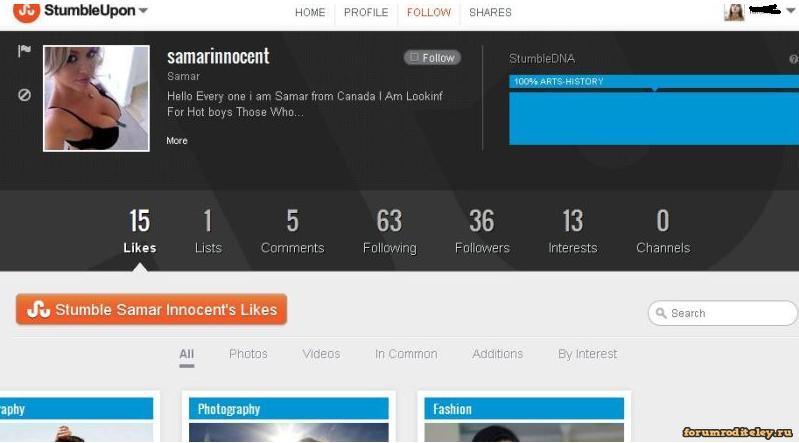Click the StumbleUpon logo icon
Image resolution: width=799 pixels, height=443 pixels.
[x=26, y=11]
